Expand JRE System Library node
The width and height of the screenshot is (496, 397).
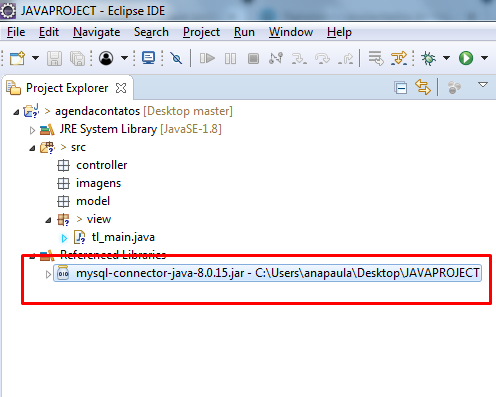(x=32, y=130)
